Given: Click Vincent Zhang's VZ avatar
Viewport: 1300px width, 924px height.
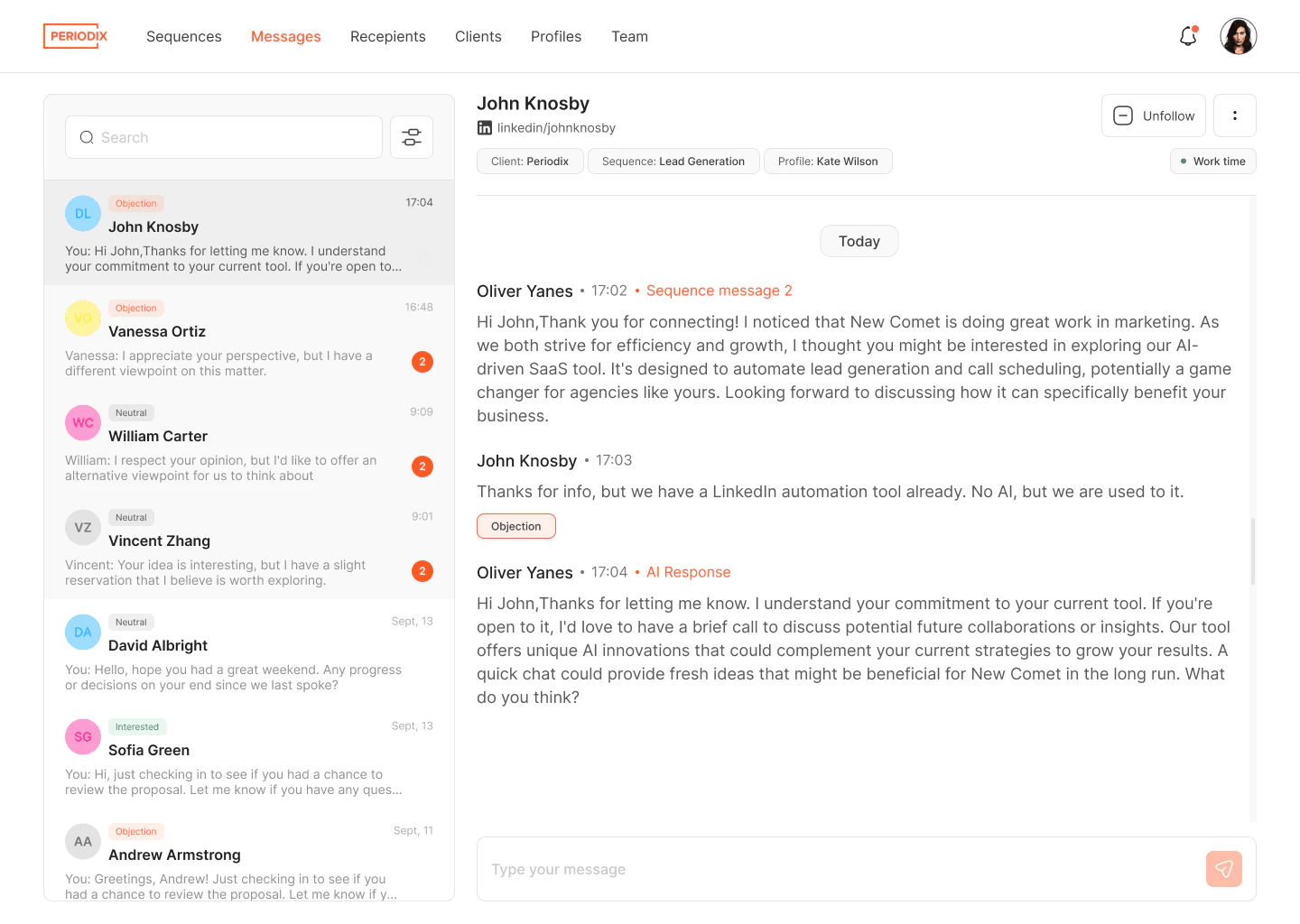Looking at the screenshot, I should (83, 528).
